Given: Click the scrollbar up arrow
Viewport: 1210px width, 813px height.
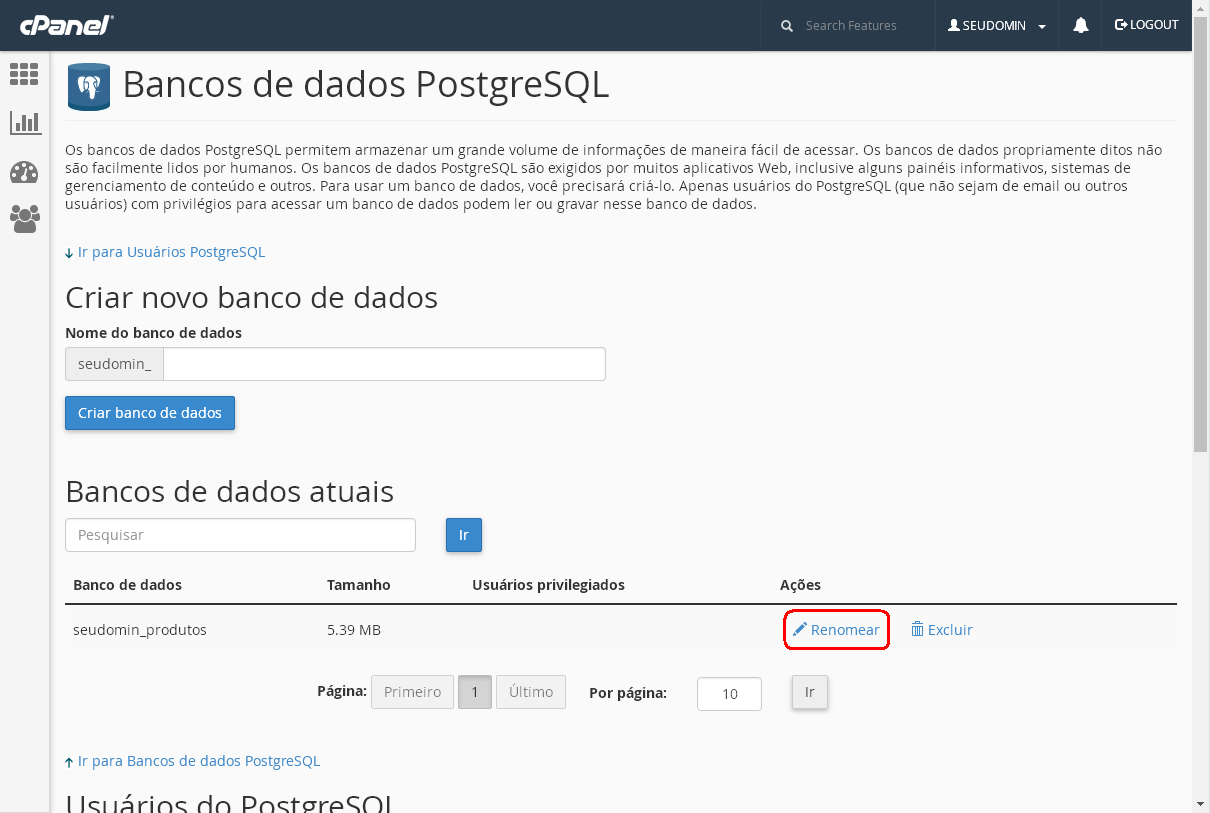Looking at the screenshot, I should coord(1201,8).
